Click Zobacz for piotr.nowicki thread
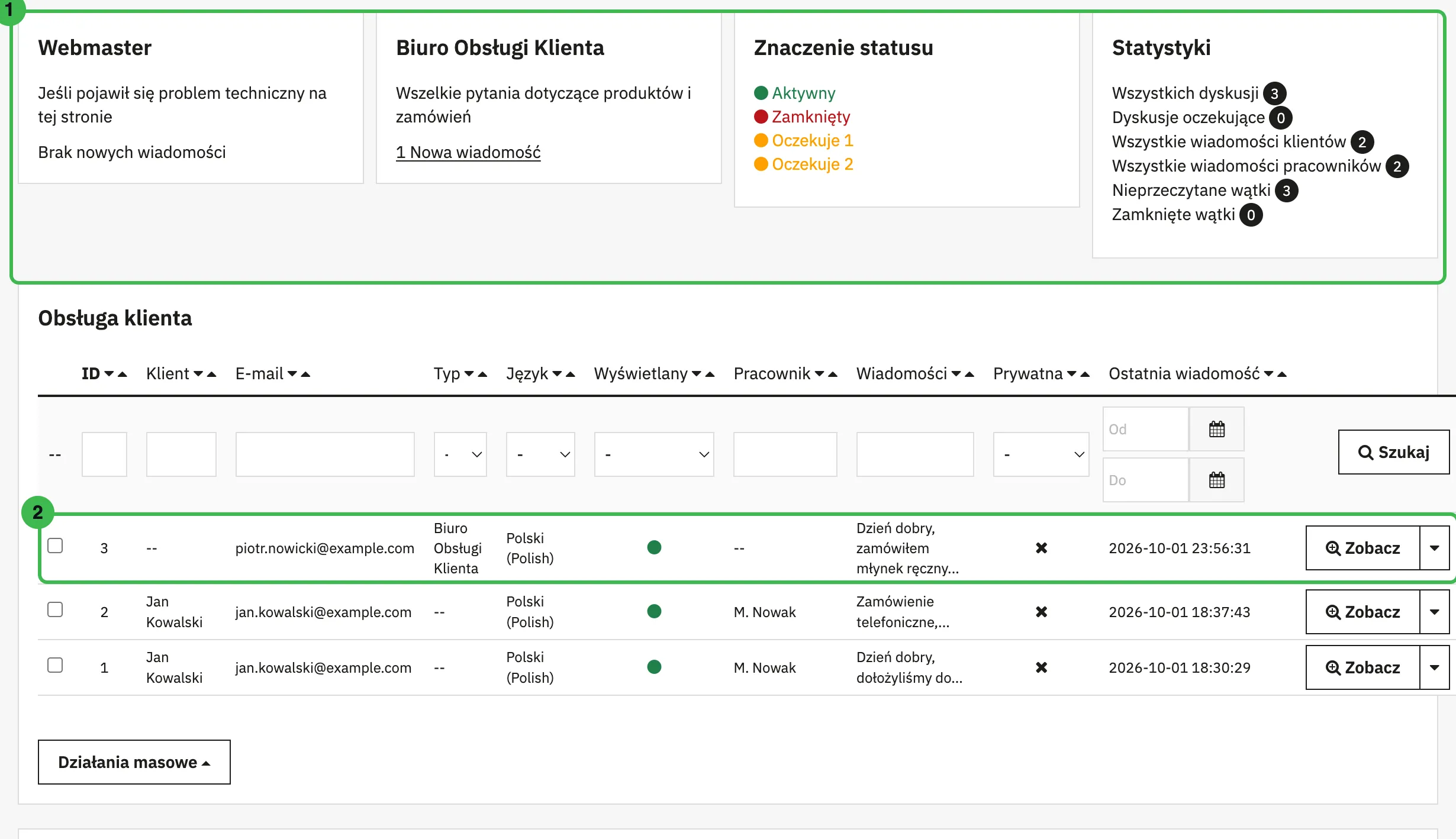The width and height of the screenshot is (1456, 839). 1363,548
